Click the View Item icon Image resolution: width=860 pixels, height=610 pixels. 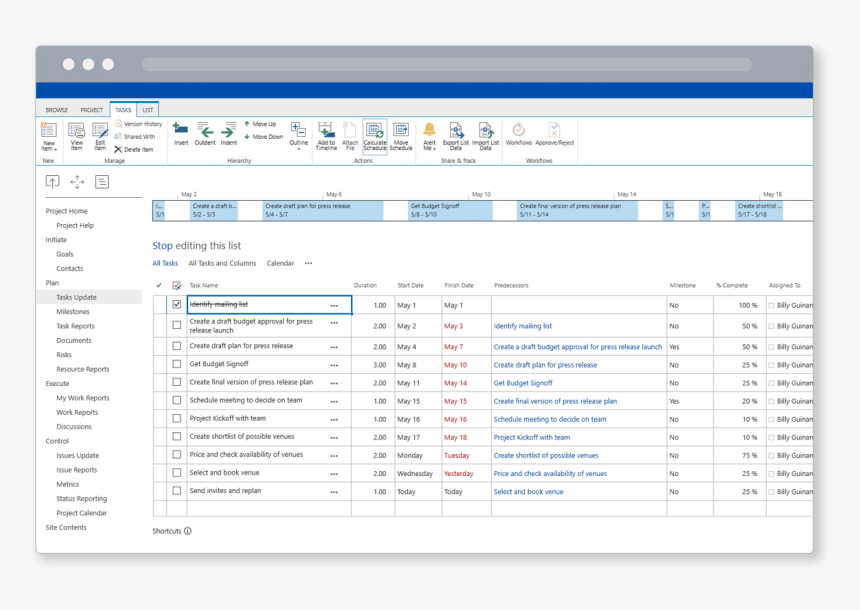coord(76,136)
